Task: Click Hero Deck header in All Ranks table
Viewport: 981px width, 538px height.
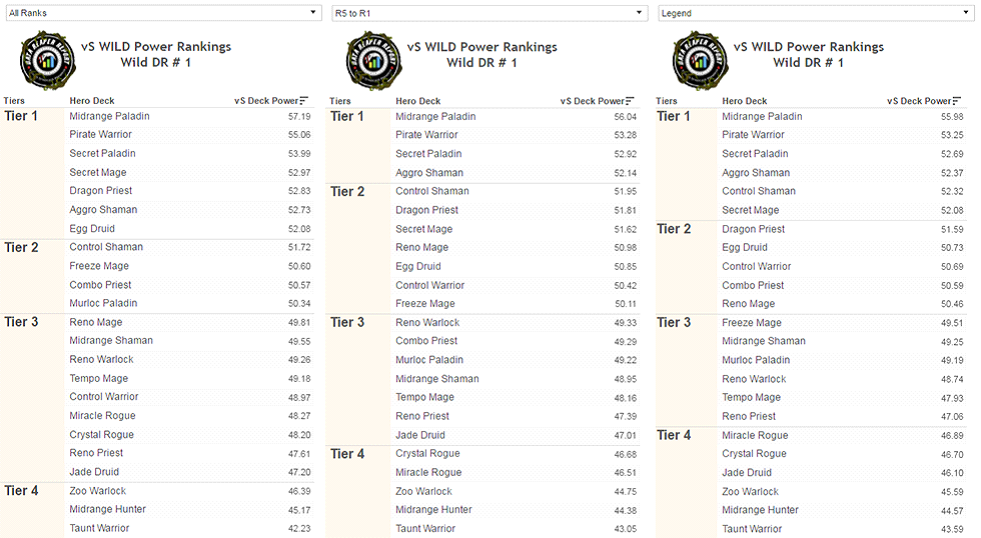Action: pyautogui.click(x=92, y=101)
